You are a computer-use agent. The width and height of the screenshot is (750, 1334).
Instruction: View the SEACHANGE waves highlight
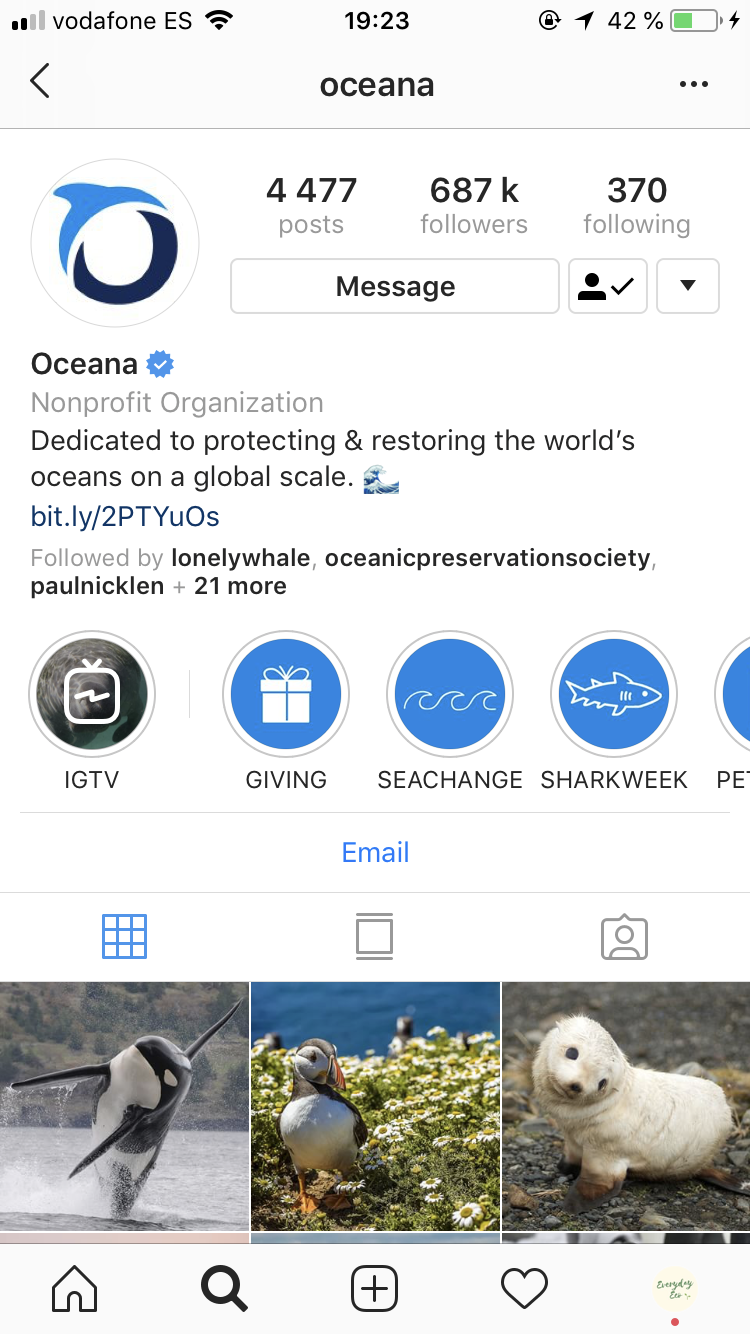click(450, 694)
